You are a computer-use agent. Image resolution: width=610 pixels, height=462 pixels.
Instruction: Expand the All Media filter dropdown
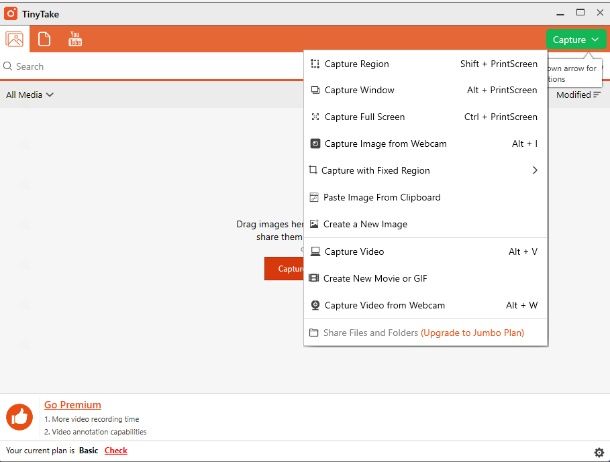[30, 94]
